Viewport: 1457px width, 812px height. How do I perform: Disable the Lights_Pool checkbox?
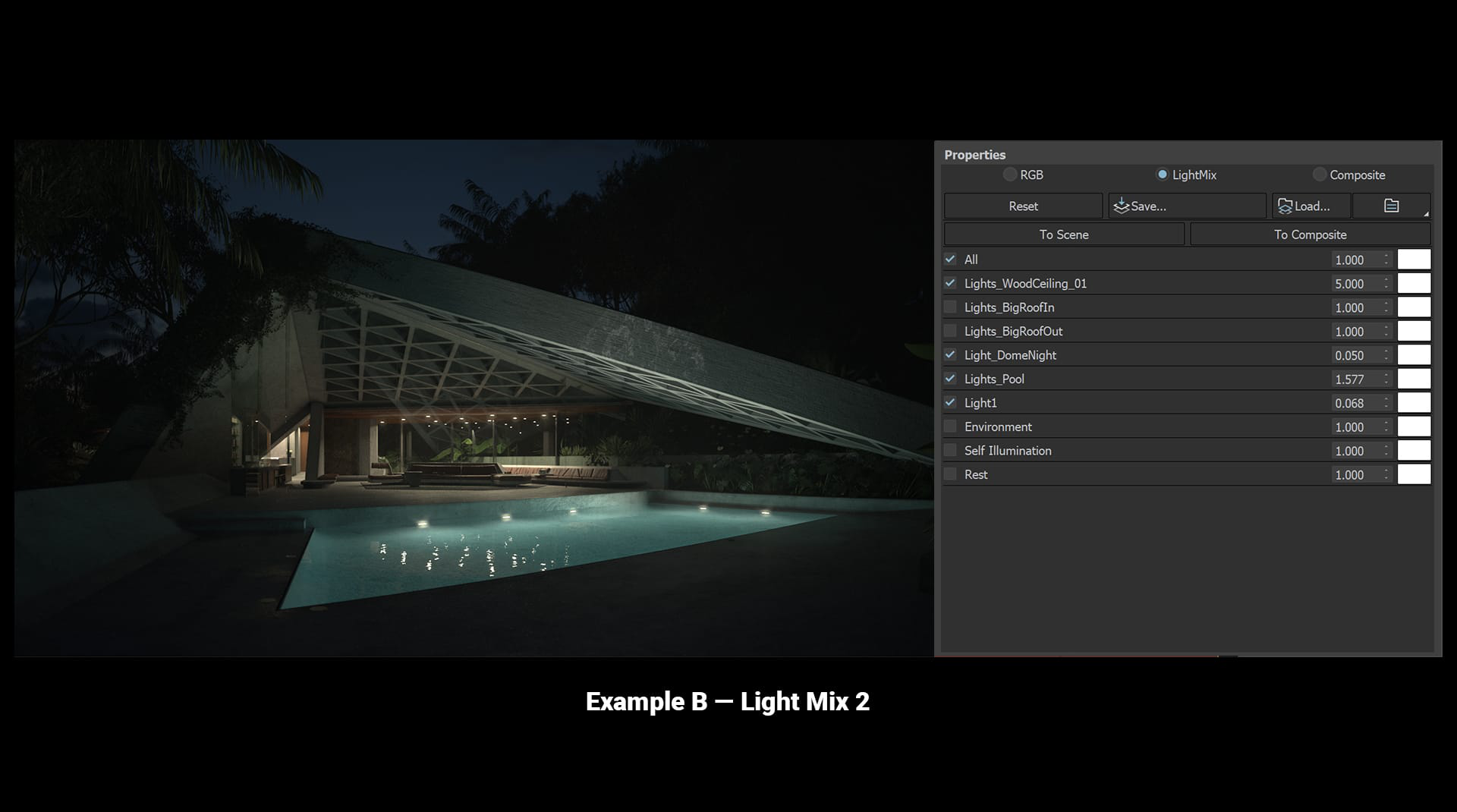tap(950, 379)
